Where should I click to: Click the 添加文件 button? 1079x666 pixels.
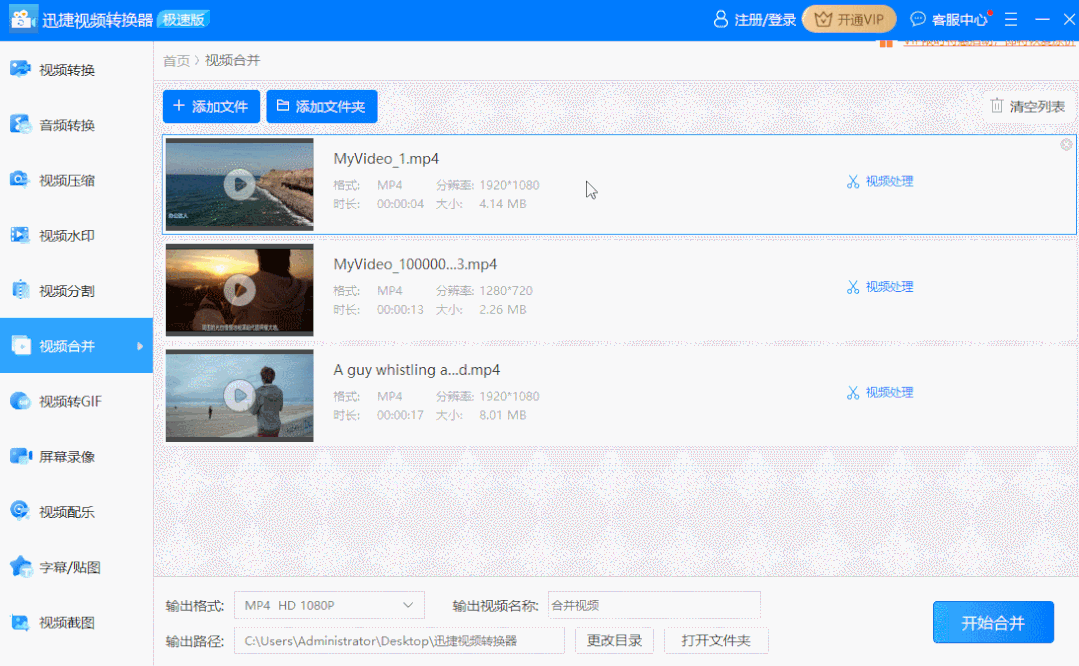pyautogui.click(x=211, y=106)
